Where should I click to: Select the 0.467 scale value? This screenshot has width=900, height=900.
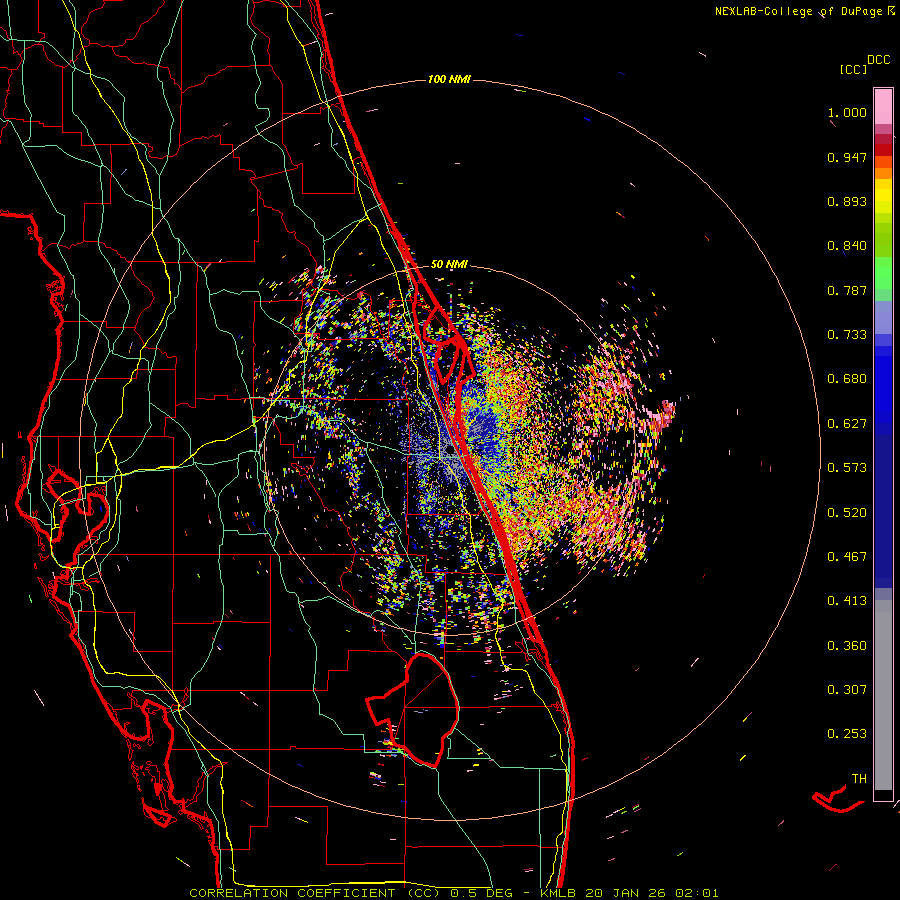coord(847,557)
